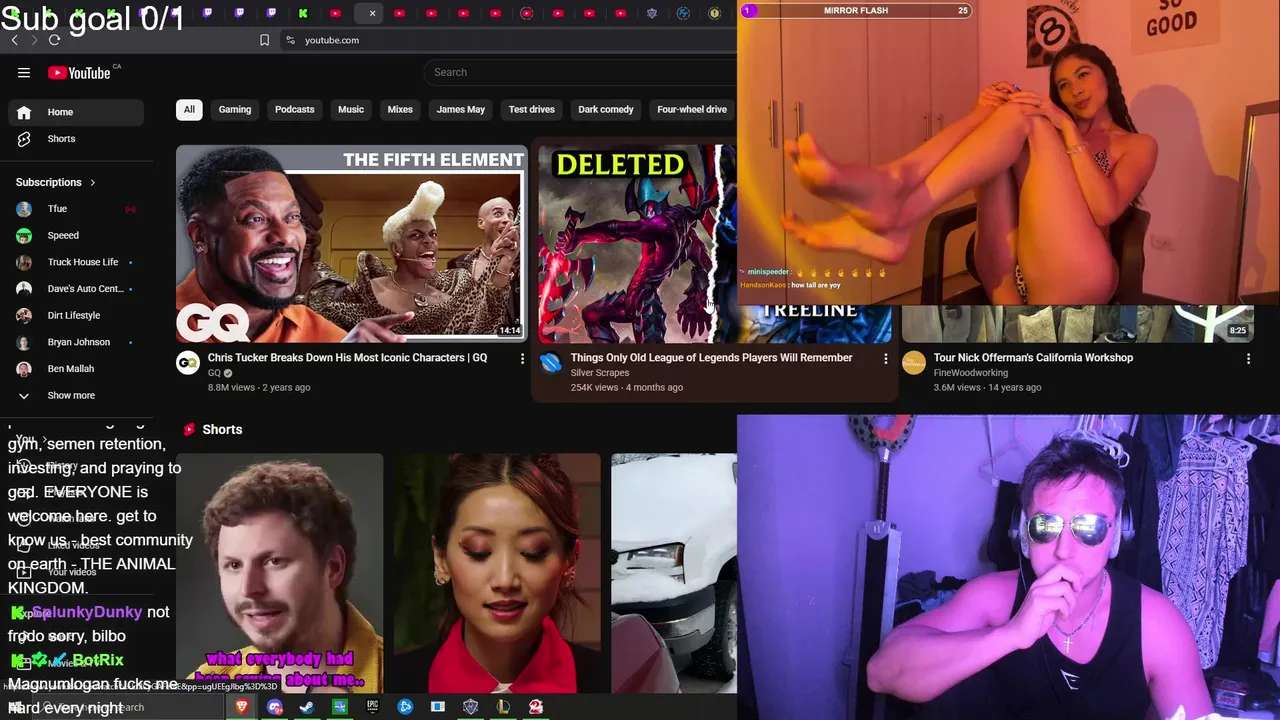
Task: Open the Speed channel avatar
Action: 24,236
